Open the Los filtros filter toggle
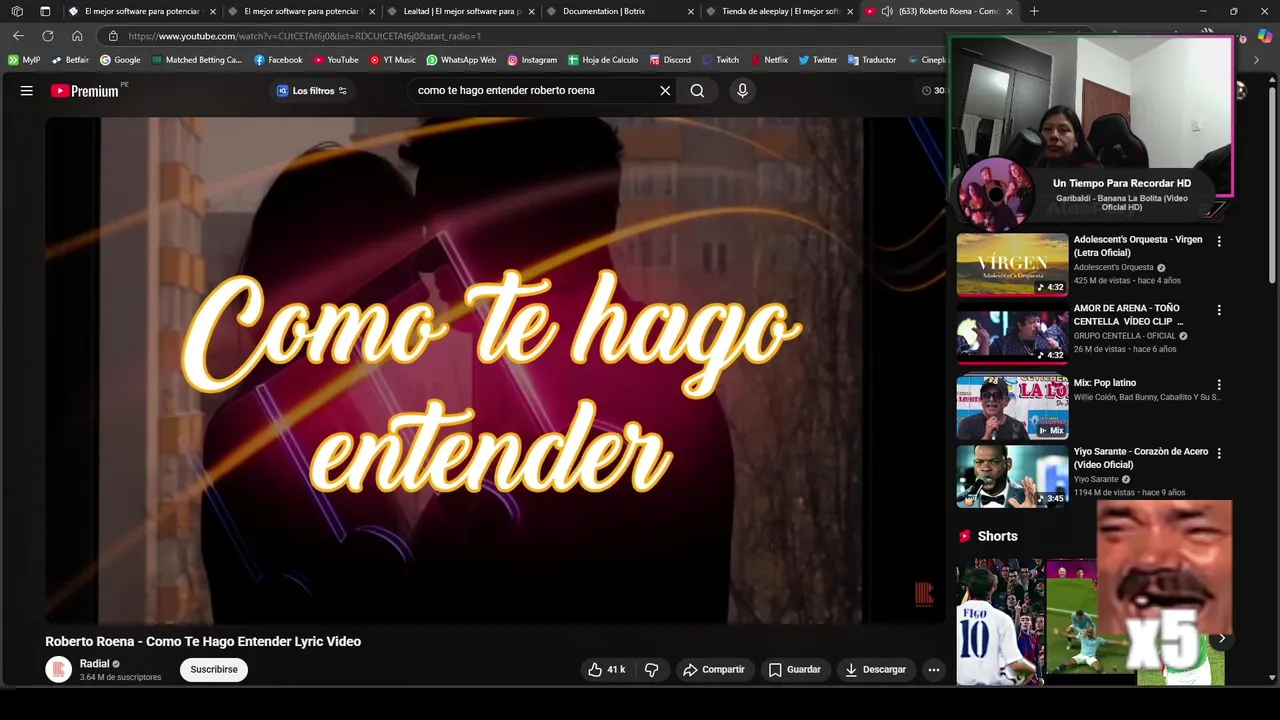Screen dimensions: 1280x720 tap(312, 91)
